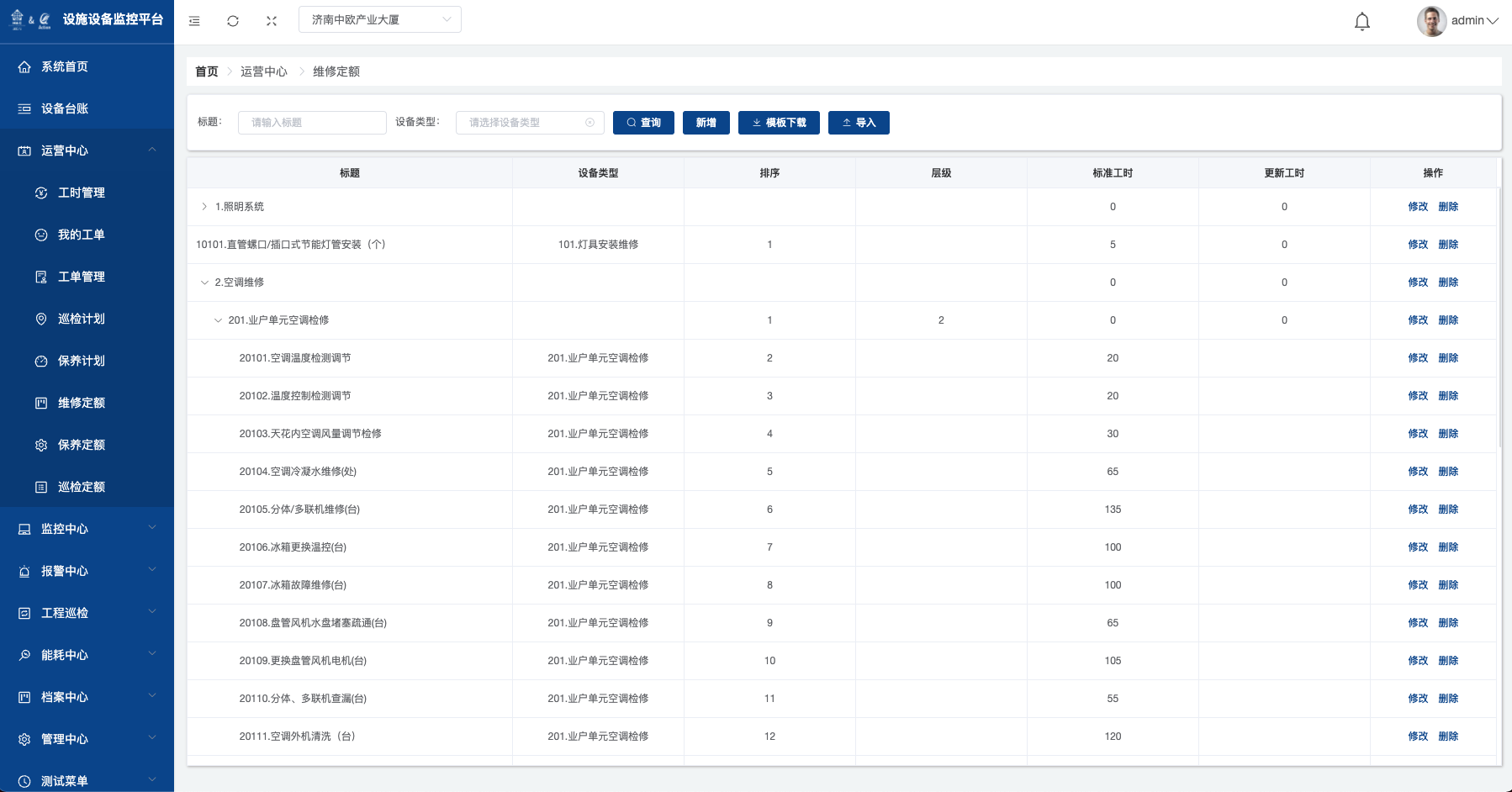
Task: Collapse the 2.空调维修 tree row
Action: [x=204, y=282]
